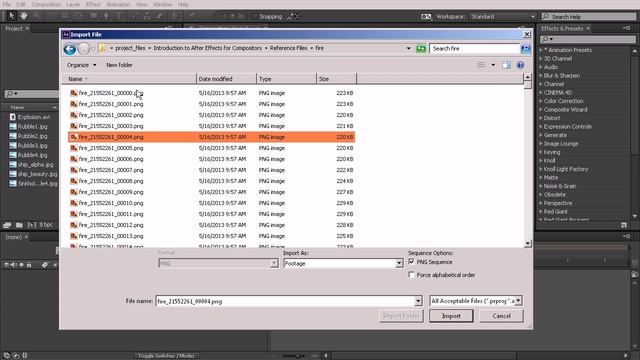Click the timeline zoom slider at bottom
The image size is (640, 360).
(x=297, y=356)
